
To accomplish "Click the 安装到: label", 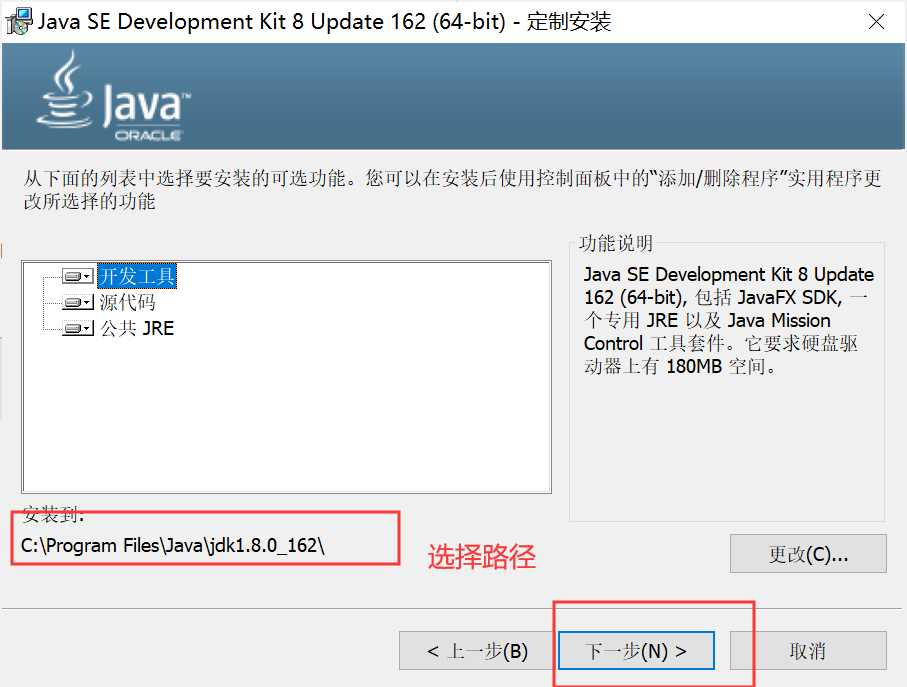I will tap(53, 514).
